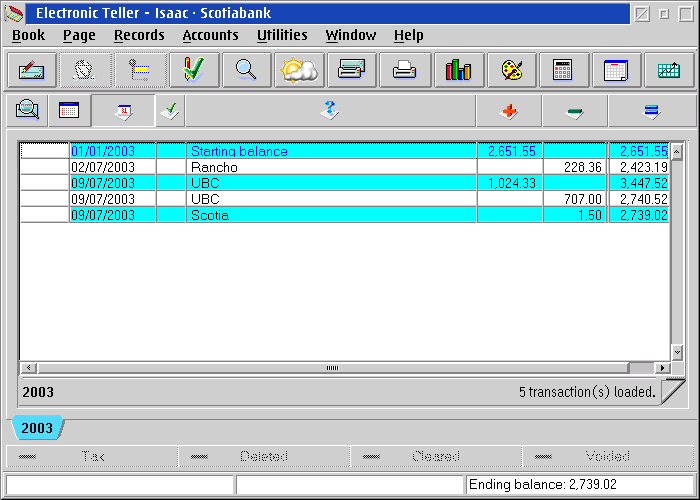Click the date column header icon
The width and height of the screenshot is (700, 500).
pyautogui.click(x=124, y=111)
